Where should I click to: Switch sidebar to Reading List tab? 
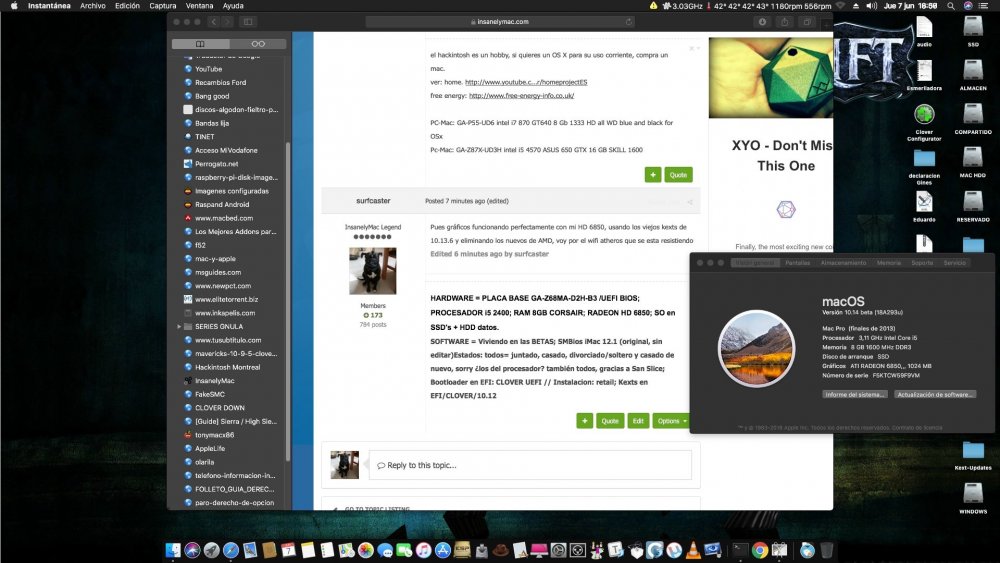click(258, 44)
